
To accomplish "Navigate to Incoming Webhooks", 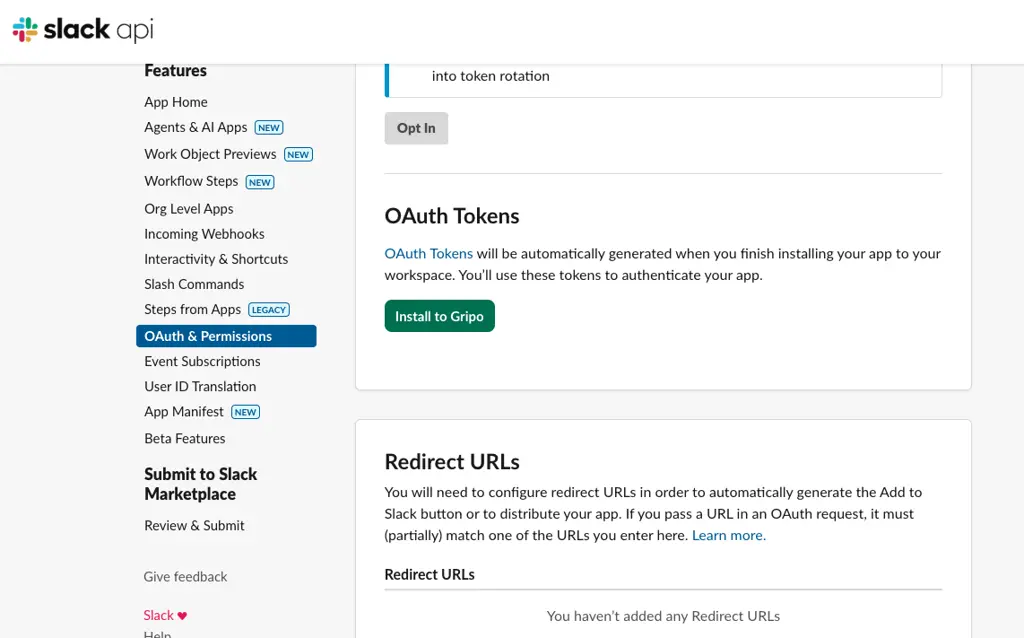I will [204, 234].
